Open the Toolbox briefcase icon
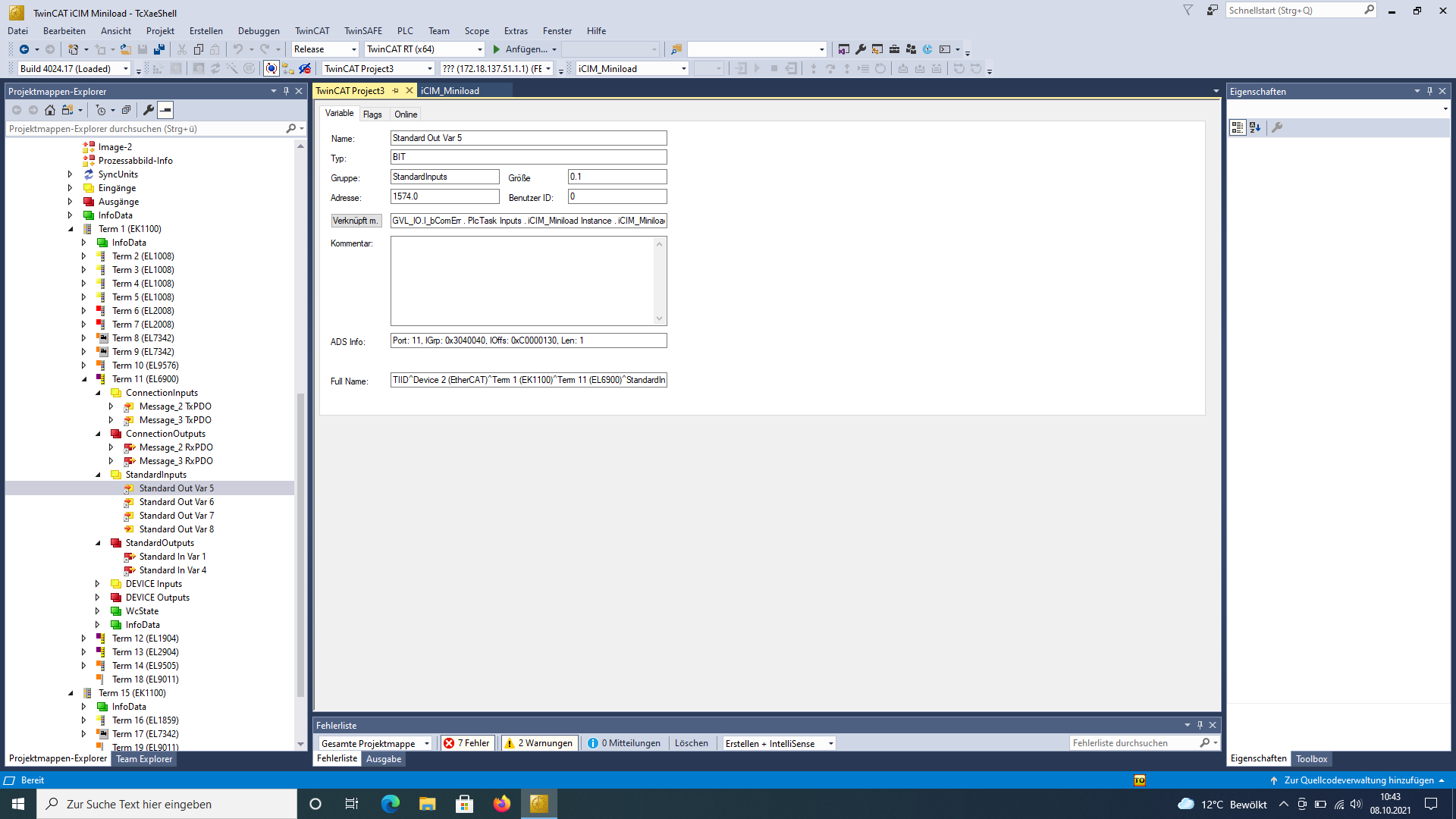The image size is (1456, 819). 894,49
